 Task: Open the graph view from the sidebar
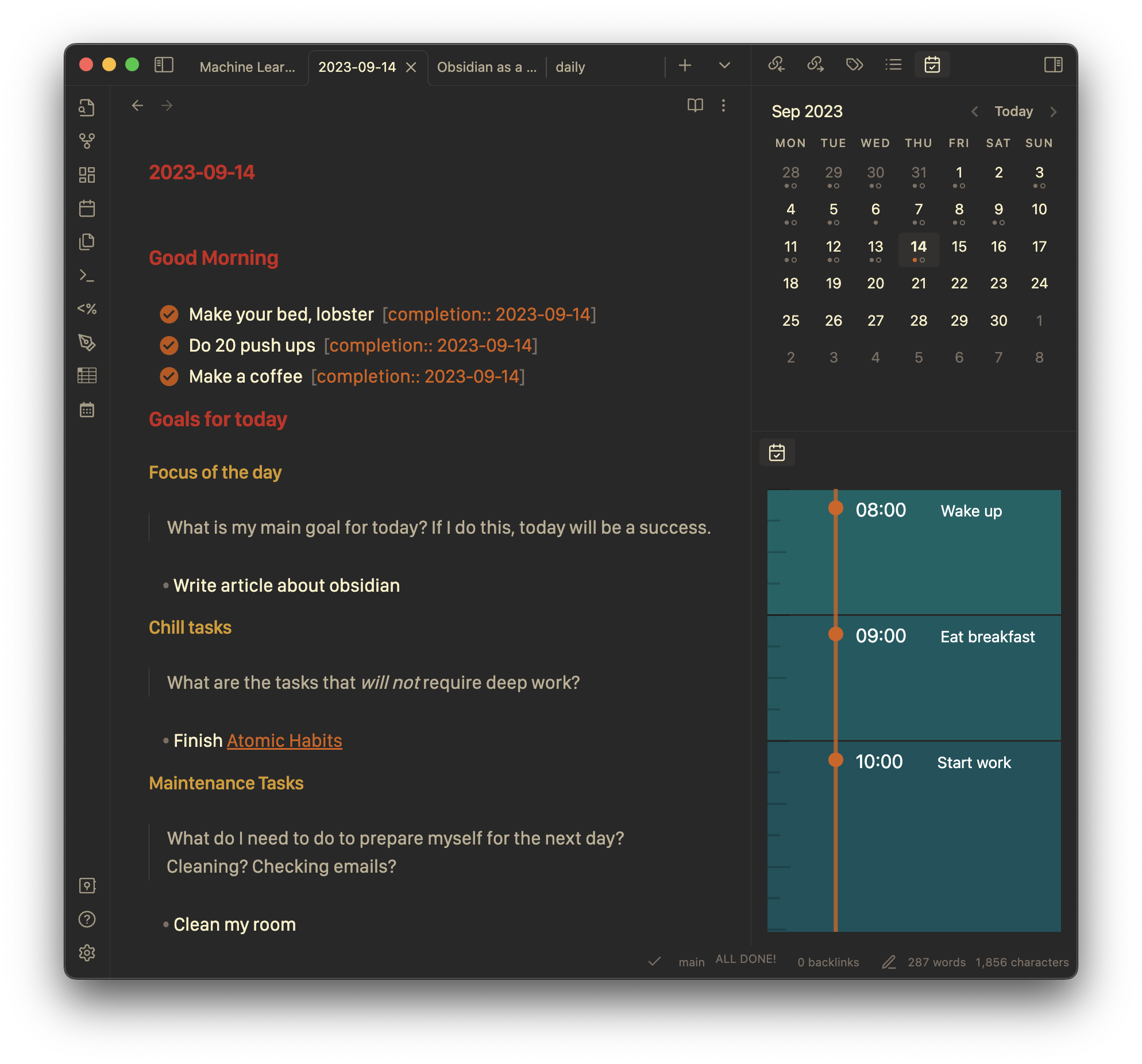(x=87, y=141)
